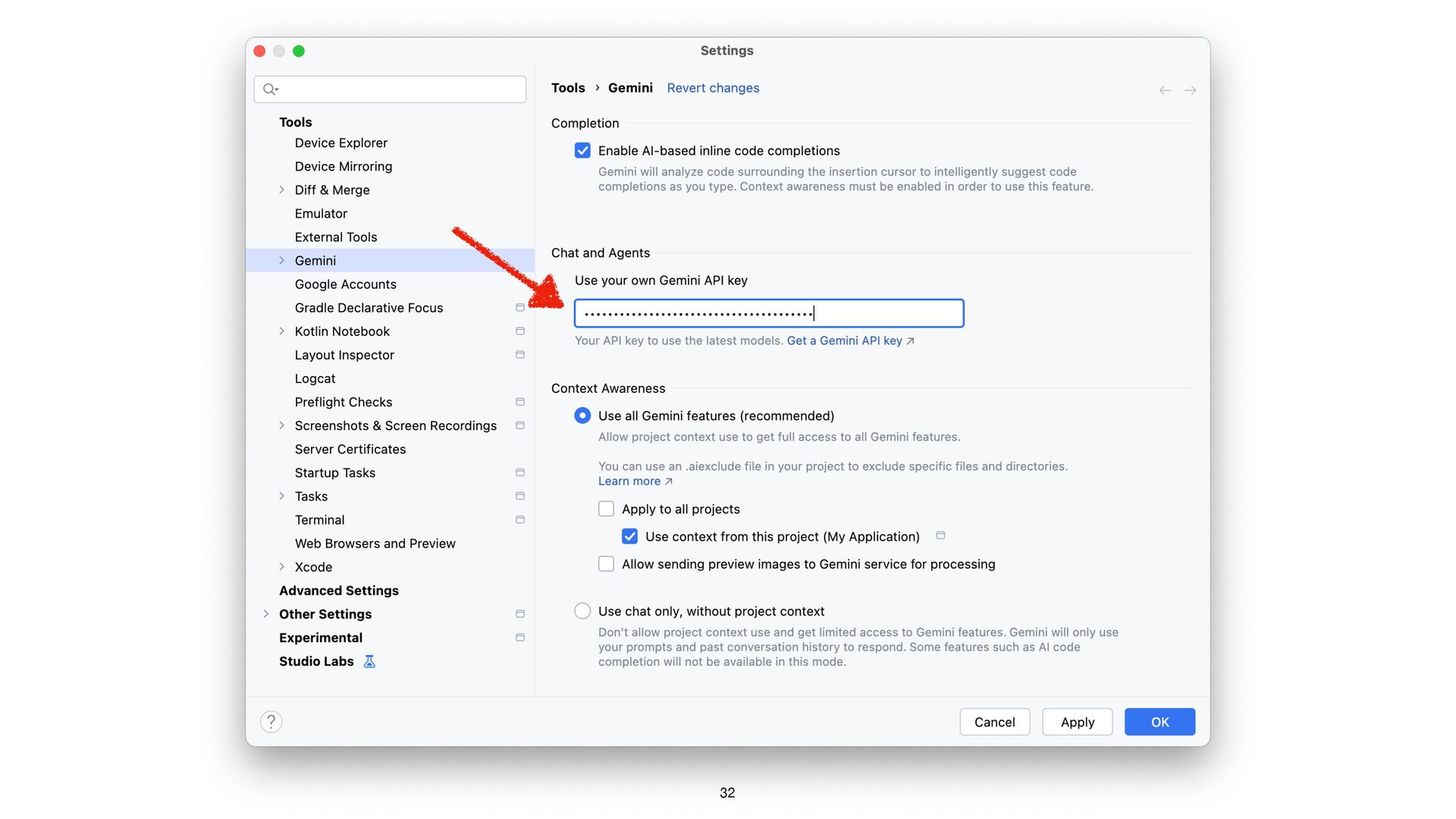
Task: Click the help question mark button
Action: [271, 722]
